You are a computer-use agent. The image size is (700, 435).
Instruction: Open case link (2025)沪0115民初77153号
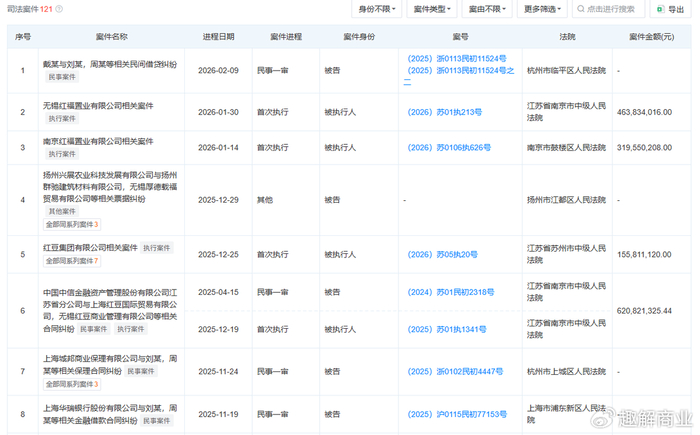457,414
